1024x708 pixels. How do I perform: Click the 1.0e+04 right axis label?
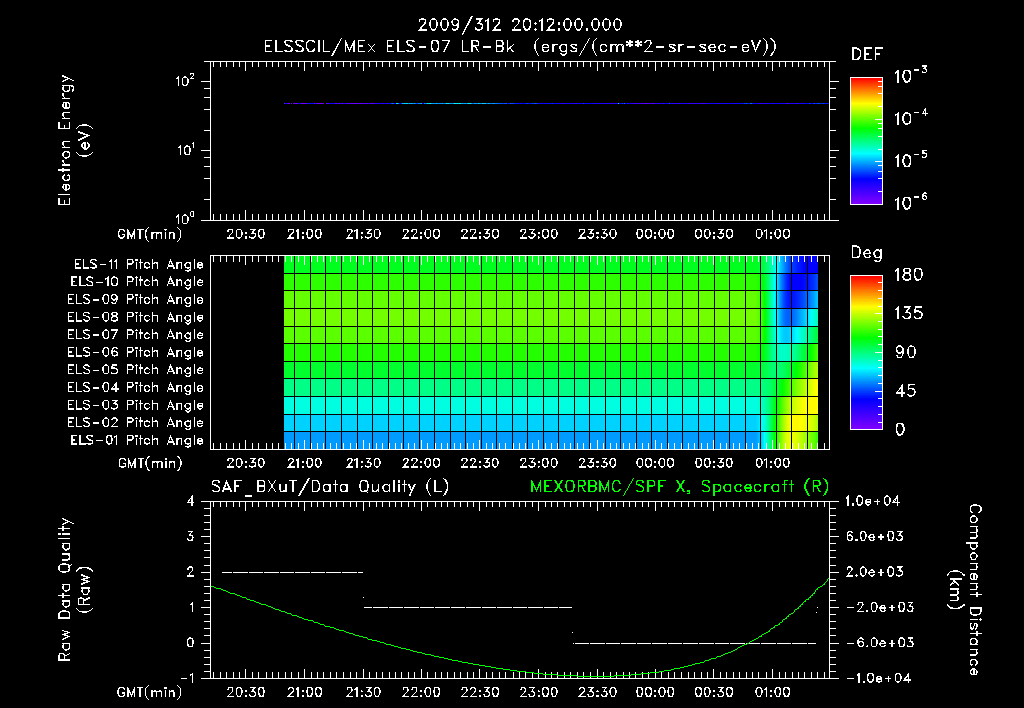click(x=872, y=501)
